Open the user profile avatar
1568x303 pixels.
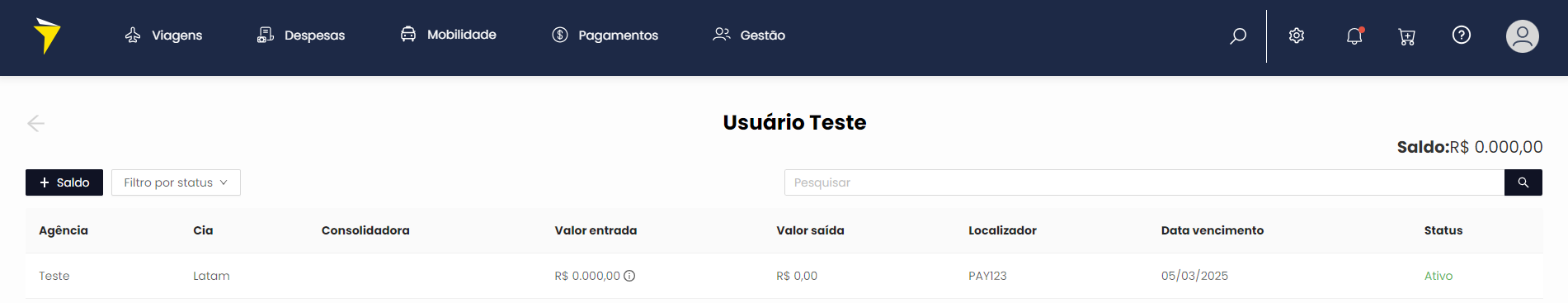click(1523, 36)
